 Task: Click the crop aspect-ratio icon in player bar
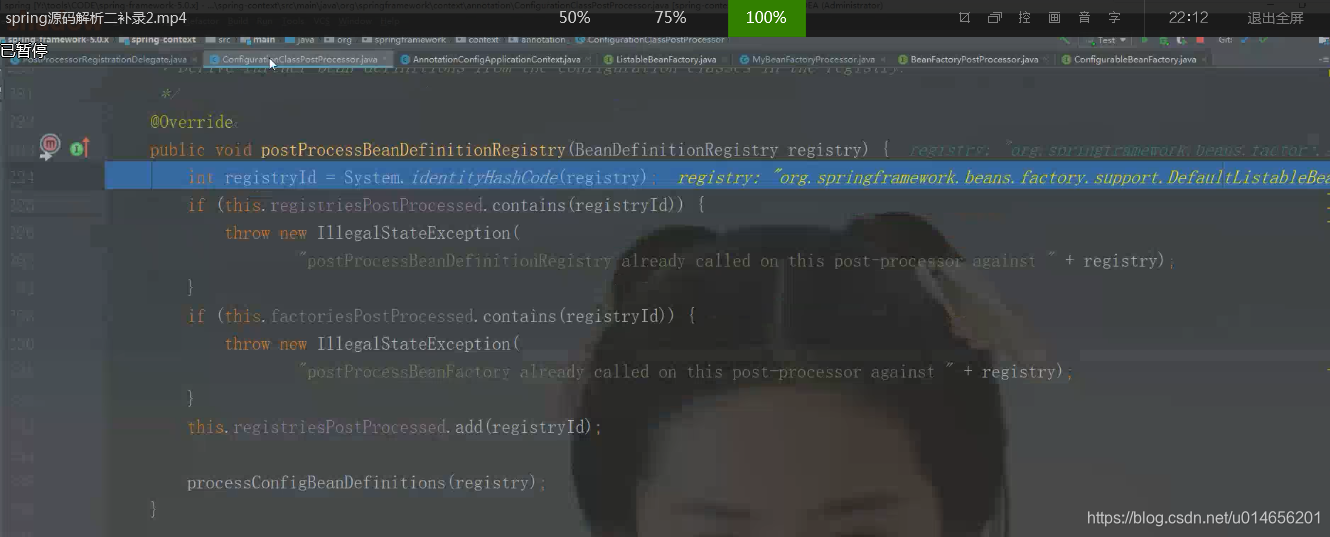tap(964, 18)
